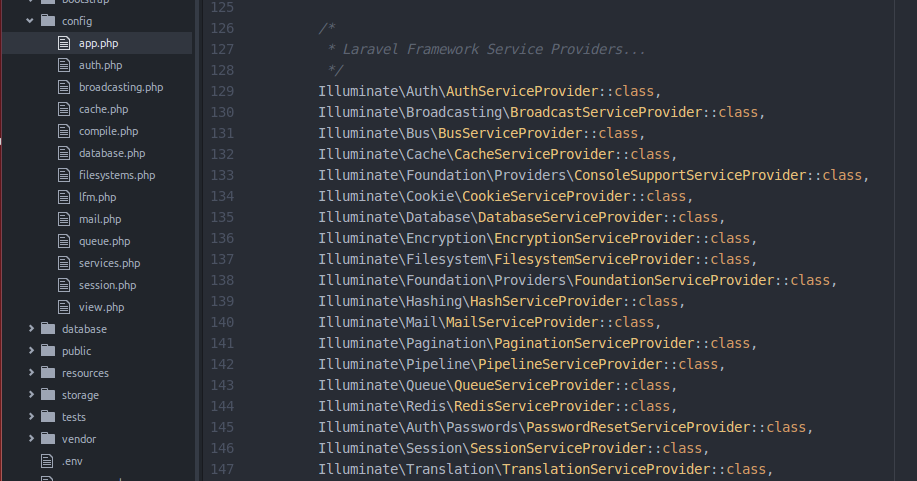Click RedisServiceProvider in the code

(534, 407)
